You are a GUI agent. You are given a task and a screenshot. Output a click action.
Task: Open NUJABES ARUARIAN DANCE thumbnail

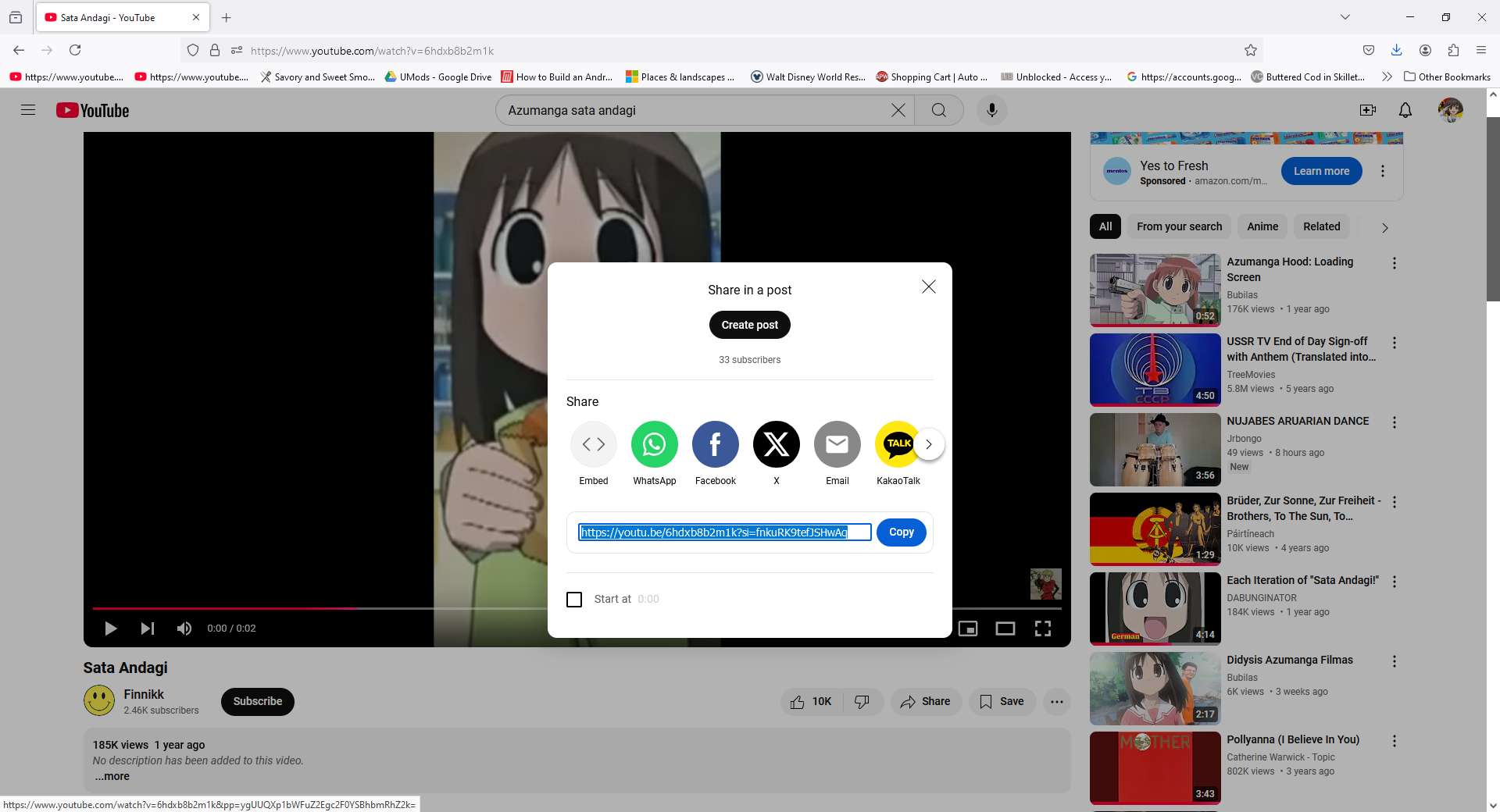coord(1155,450)
